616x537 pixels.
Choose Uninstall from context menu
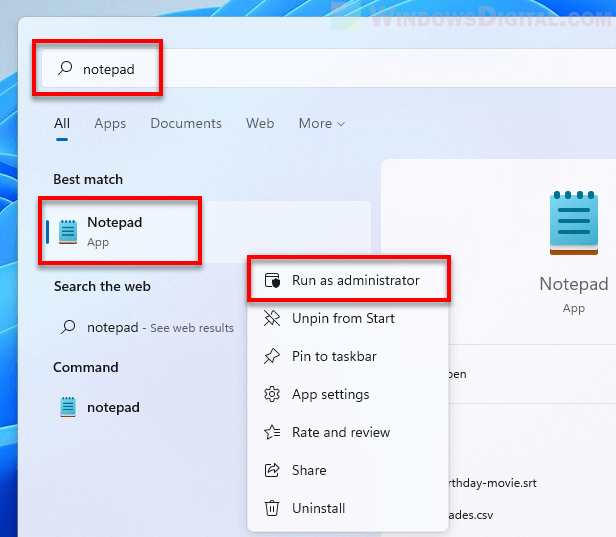coord(348,508)
